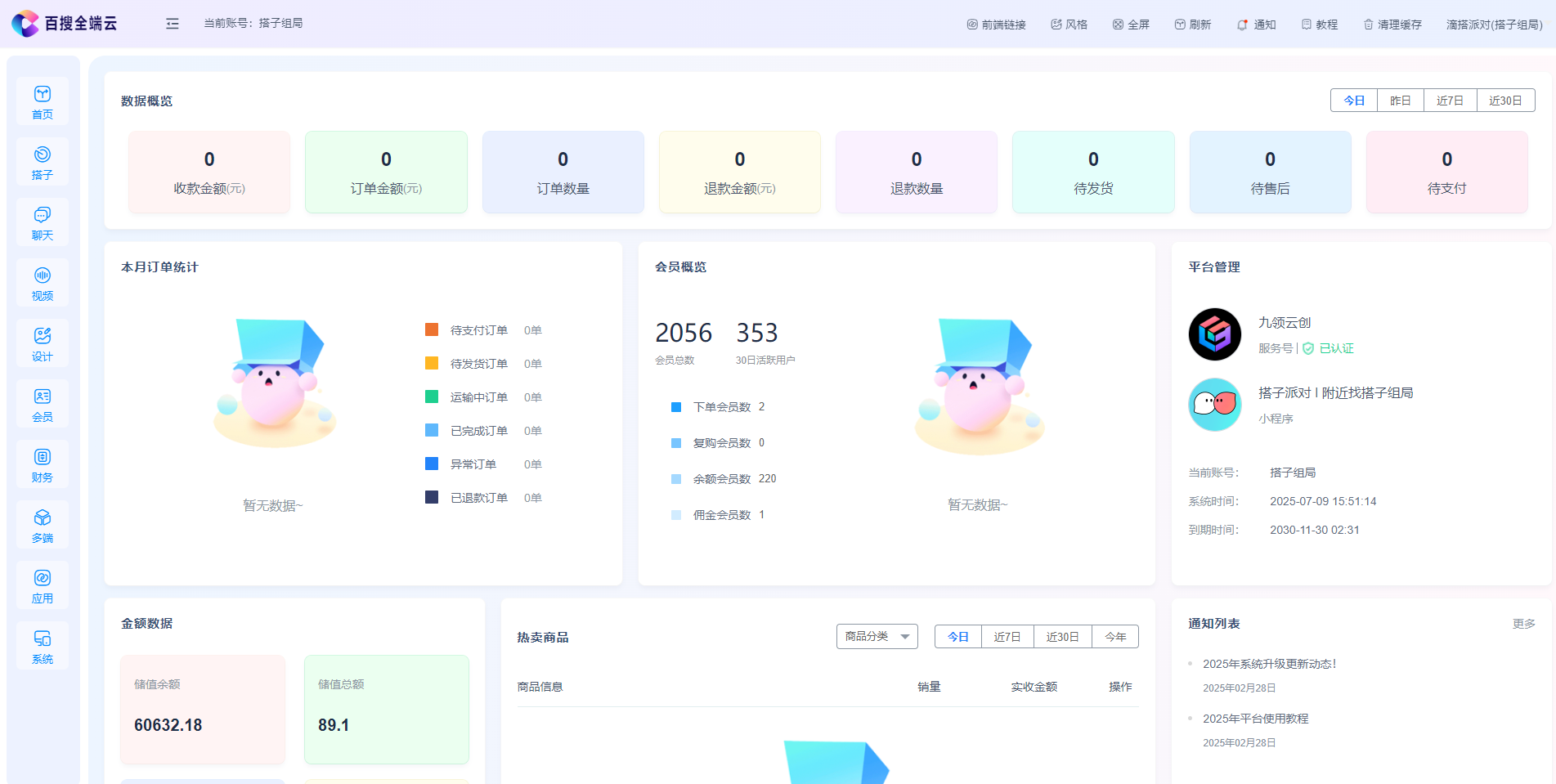Switch data overview to 近30日
Viewport: 1556px width, 784px height.
pos(1504,101)
